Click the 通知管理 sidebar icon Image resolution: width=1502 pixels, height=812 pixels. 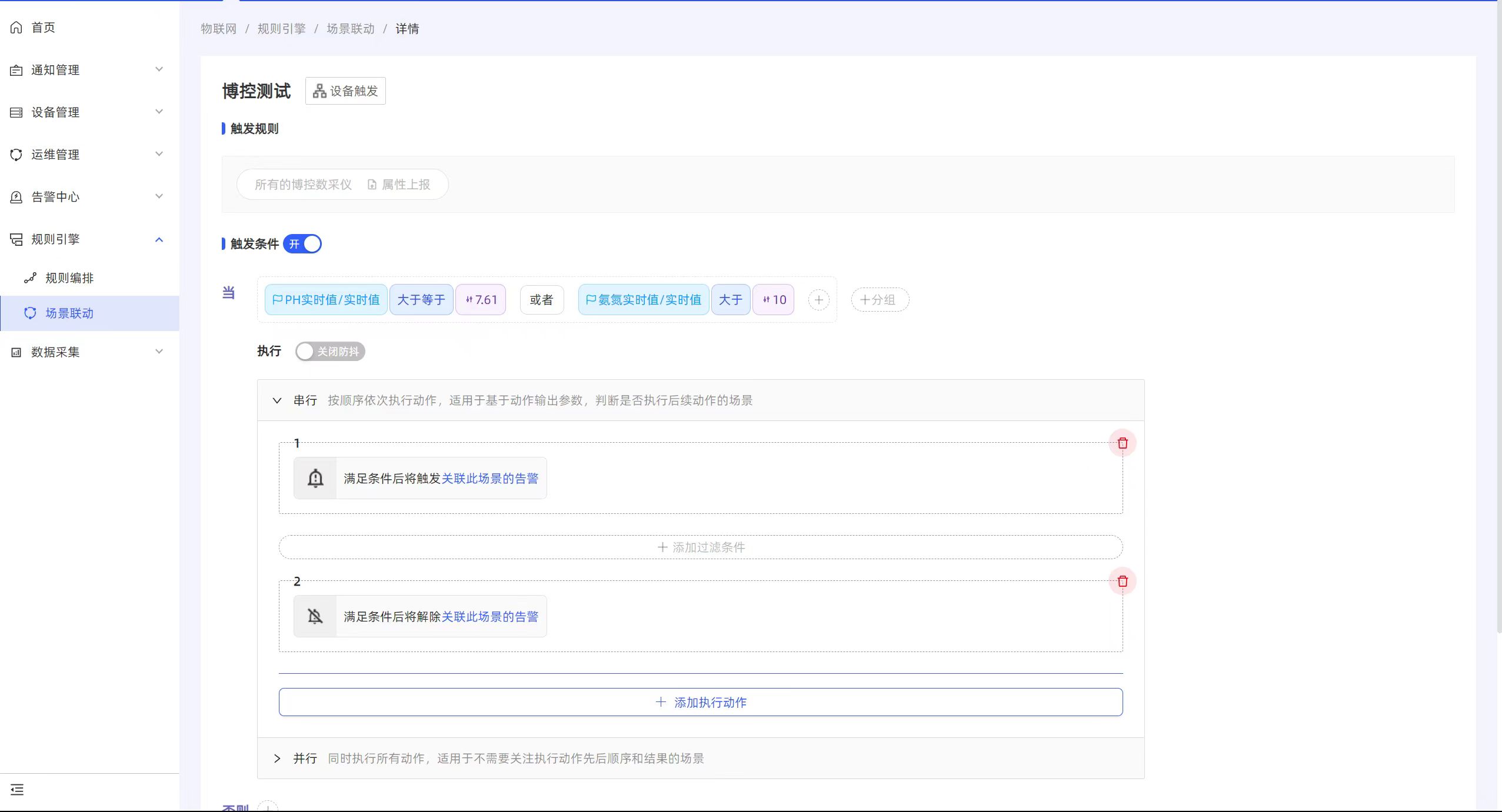click(x=16, y=70)
